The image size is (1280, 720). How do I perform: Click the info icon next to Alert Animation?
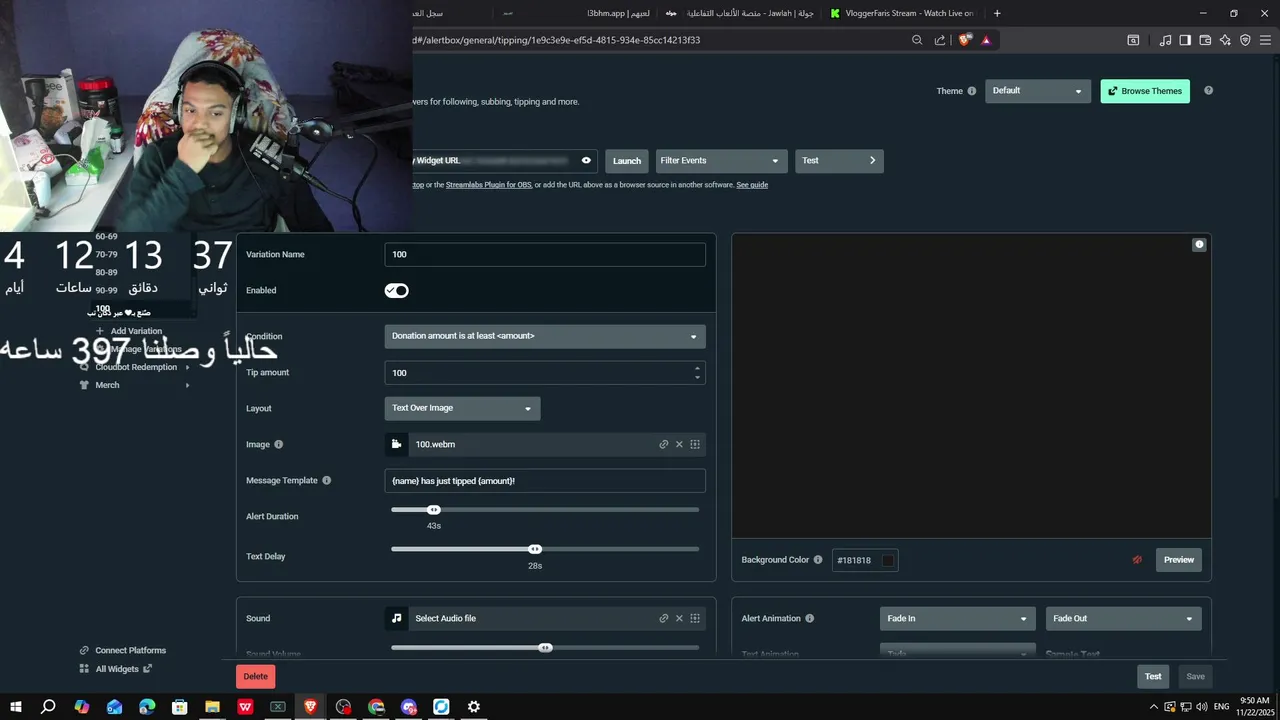click(x=809, y=618)
